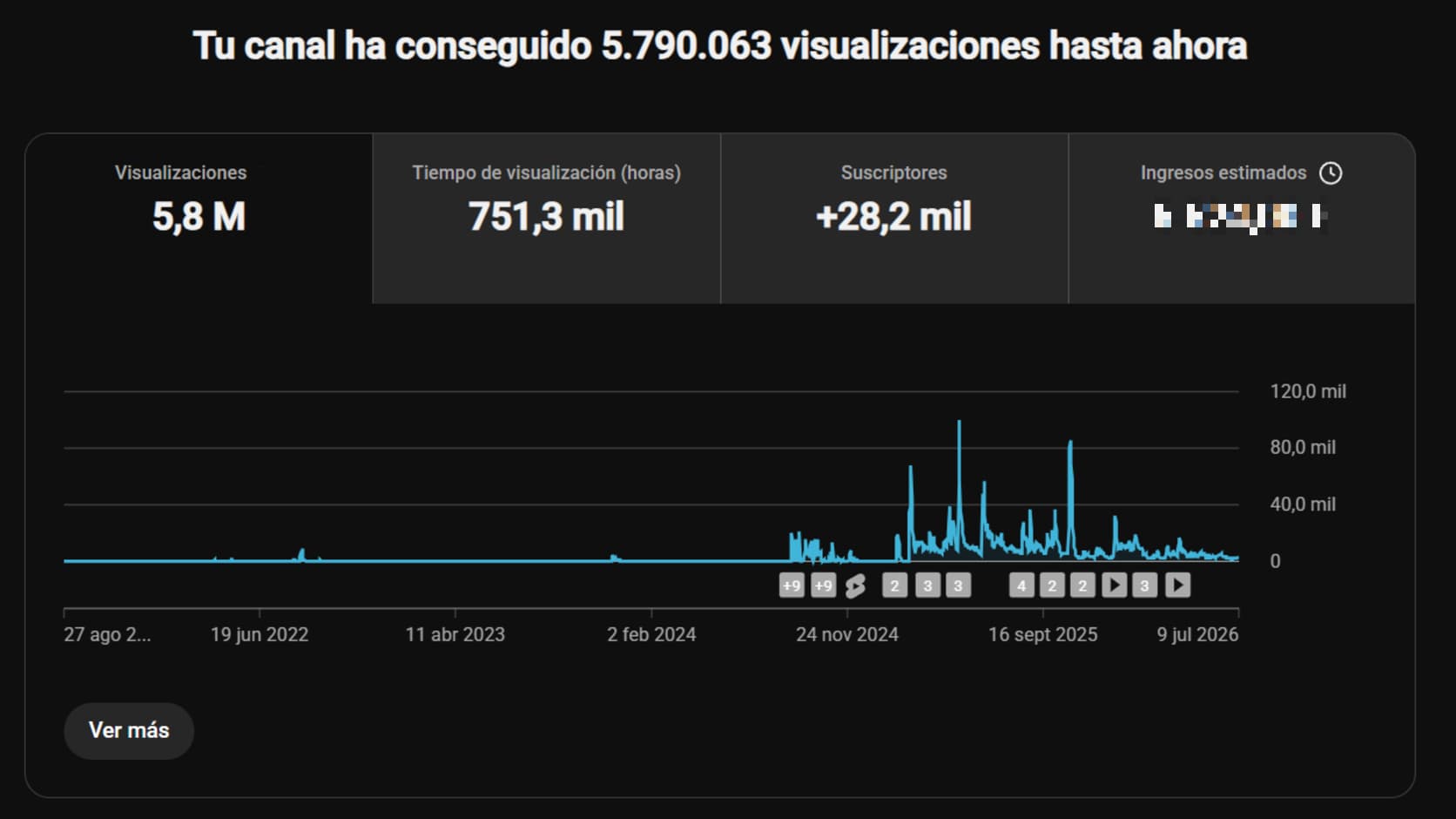The image size is (1456, 819).
Task: Click the play marker before the 3 marker
Action: tap(1114, 585)
